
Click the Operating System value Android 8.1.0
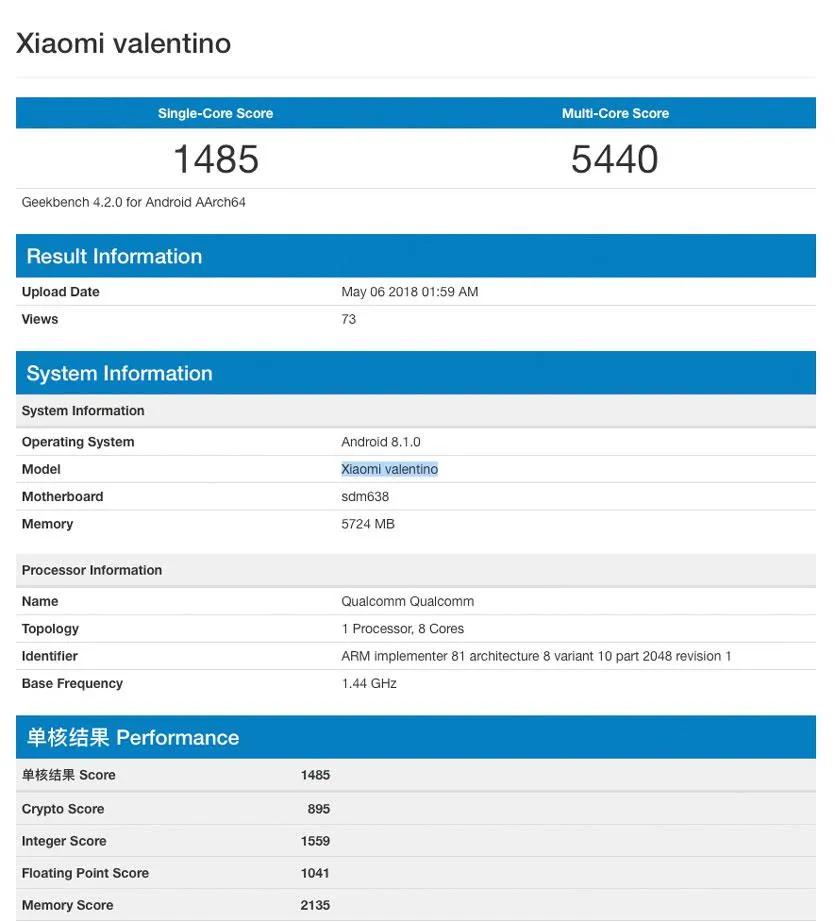tap(381, 441)
